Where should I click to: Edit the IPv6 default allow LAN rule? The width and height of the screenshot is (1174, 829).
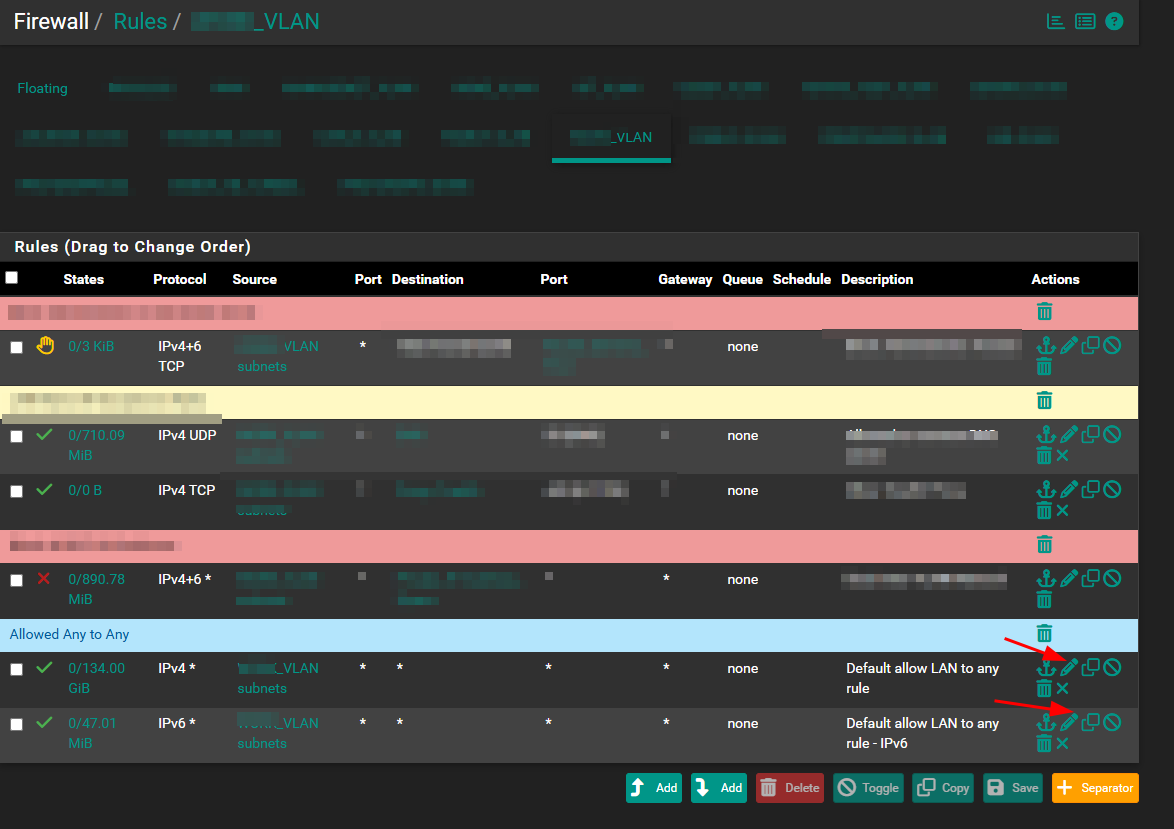pos(1069,722)
